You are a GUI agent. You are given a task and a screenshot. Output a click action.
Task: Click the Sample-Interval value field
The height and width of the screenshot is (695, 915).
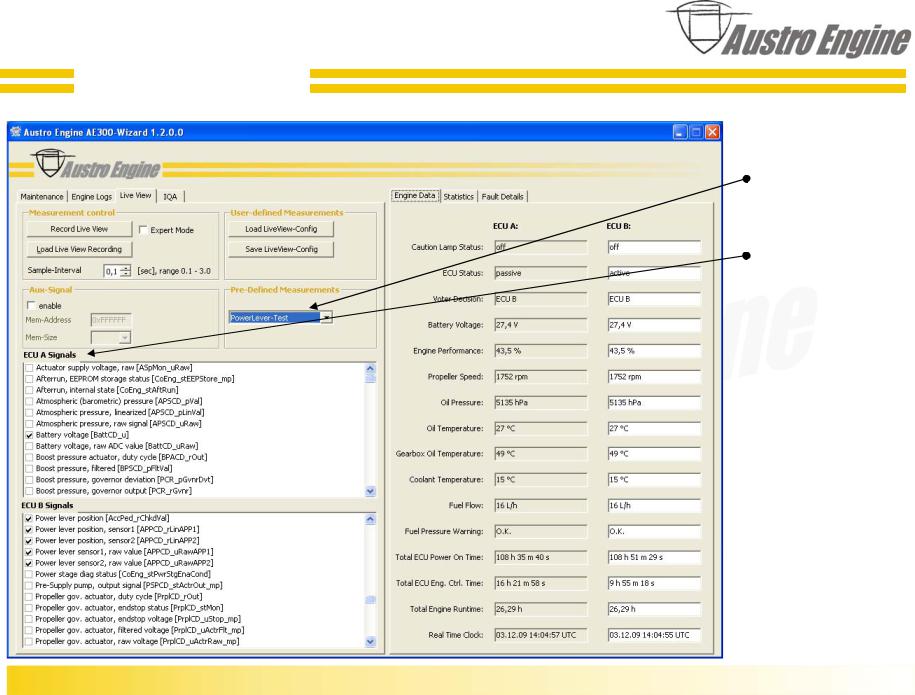point(111,271)
